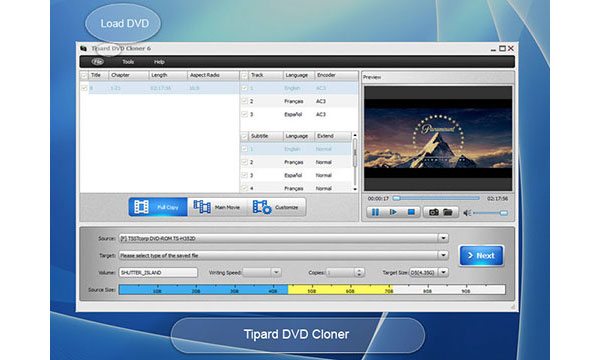The height and width of the screenshot is (360, 600).
Task: Adjust the preview volume slider
Action: tap(491, 213)
